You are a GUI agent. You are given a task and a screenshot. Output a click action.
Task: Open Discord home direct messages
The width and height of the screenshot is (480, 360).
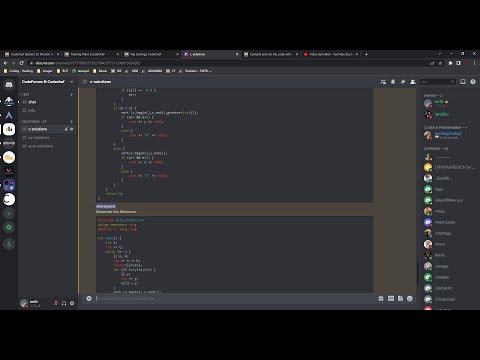click(9, 85)
